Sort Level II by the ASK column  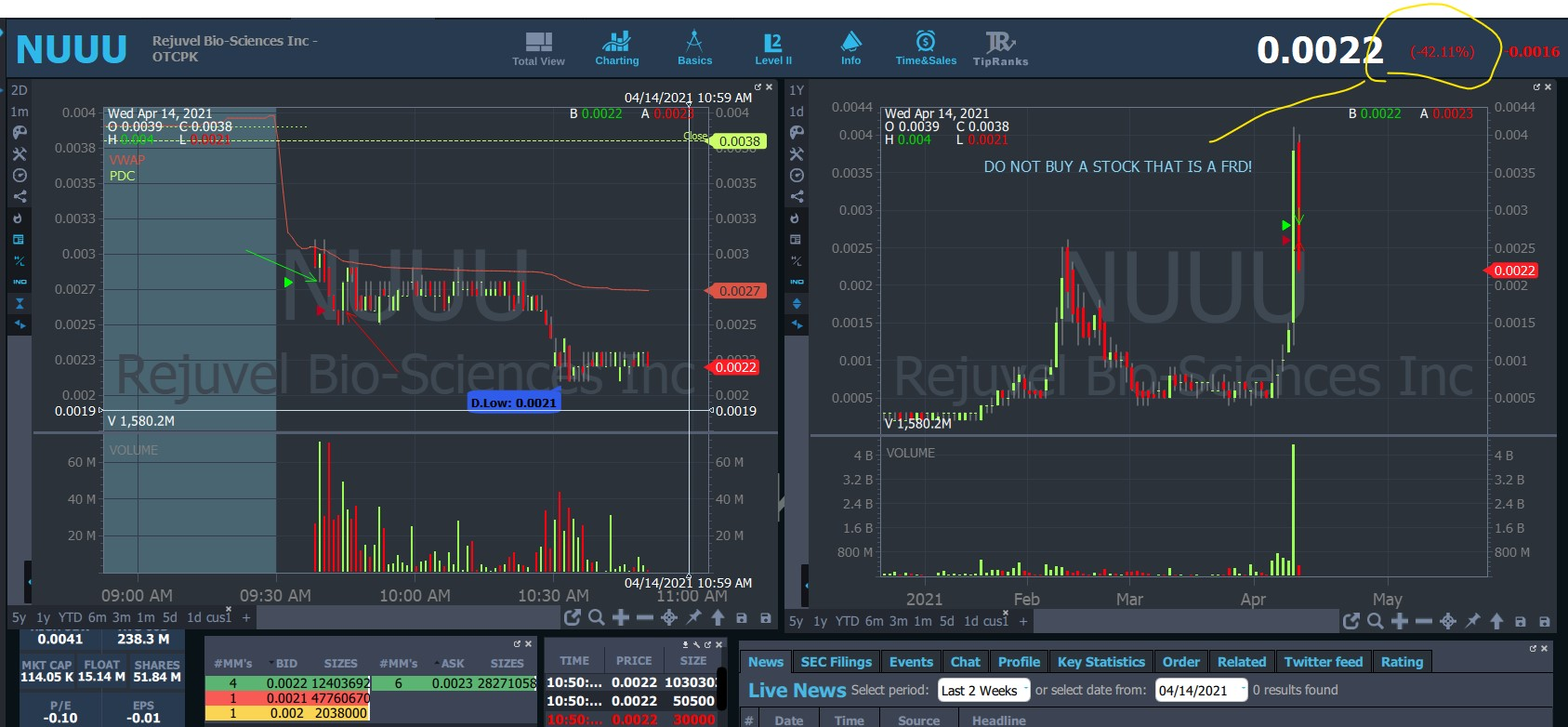452,664
